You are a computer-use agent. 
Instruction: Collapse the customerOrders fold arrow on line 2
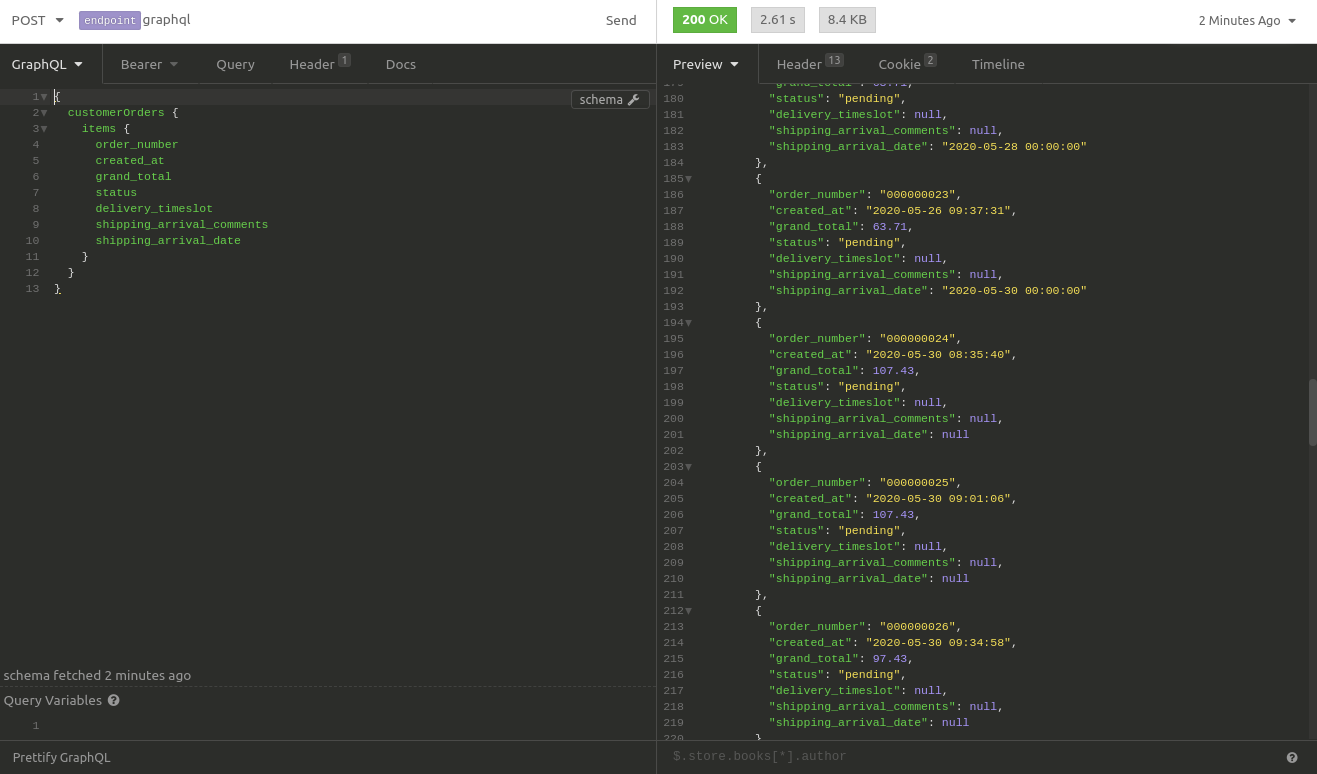pyautogui.click(x=44, y=113)
